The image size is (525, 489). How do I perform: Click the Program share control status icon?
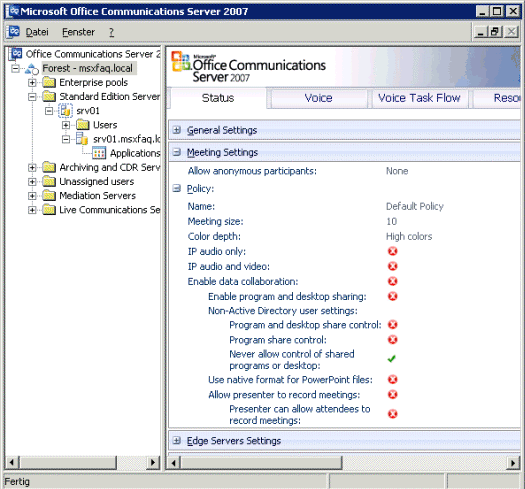coord(392,340)
